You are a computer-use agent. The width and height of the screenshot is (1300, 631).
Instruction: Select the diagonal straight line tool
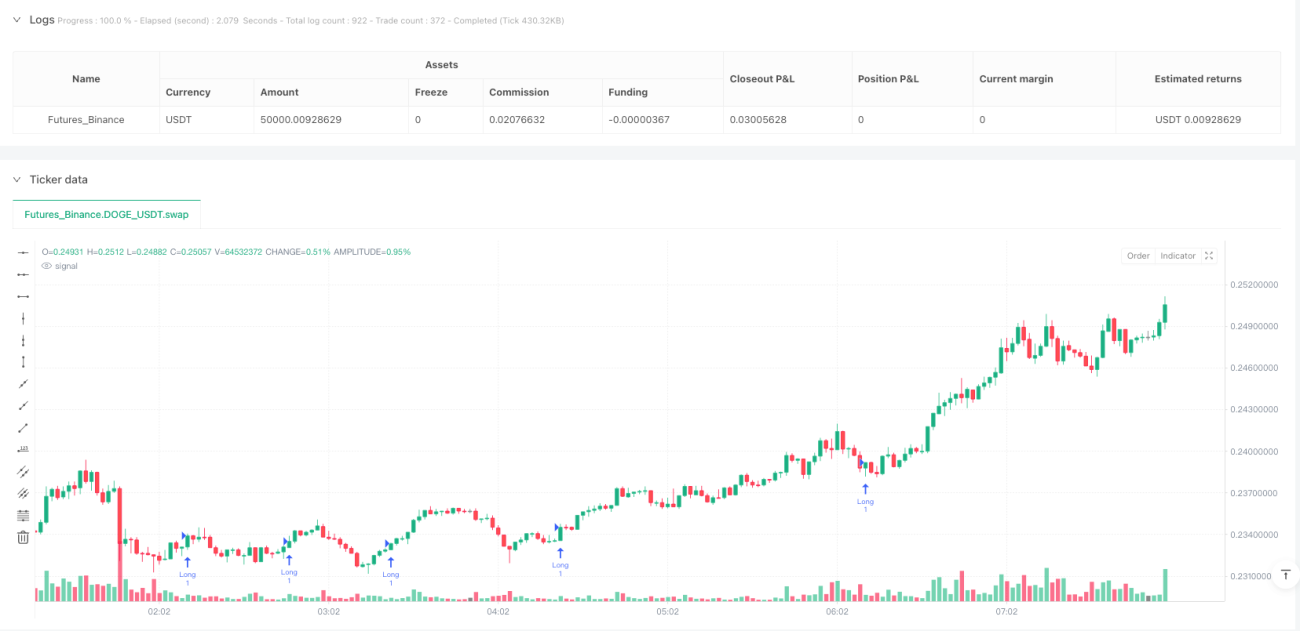(23, 384)
